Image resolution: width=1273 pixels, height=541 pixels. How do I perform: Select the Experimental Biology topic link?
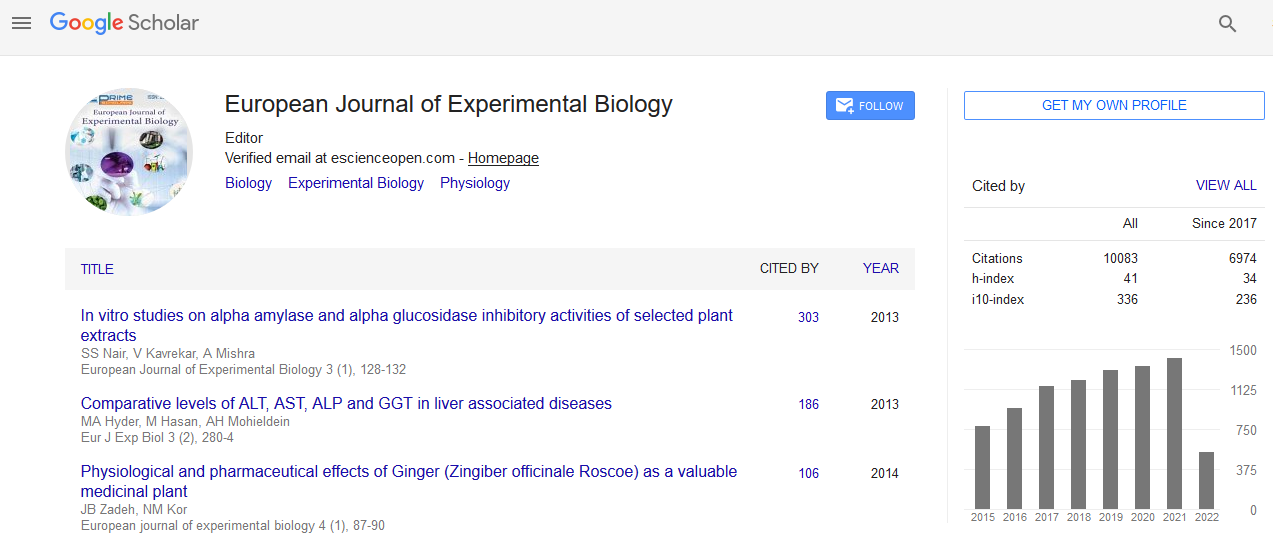coord(355,183)
